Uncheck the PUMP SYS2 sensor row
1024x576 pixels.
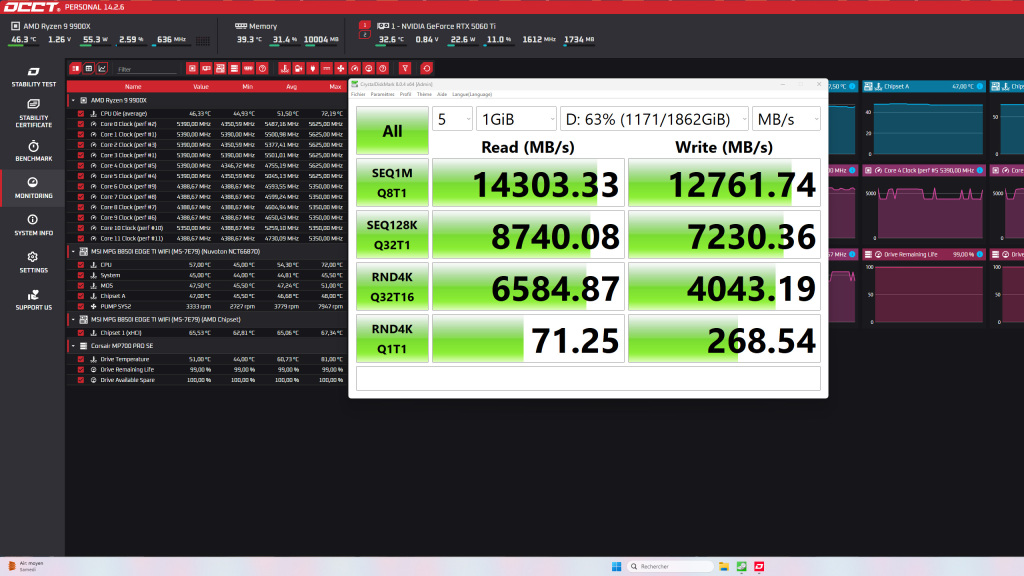(81, 306)
